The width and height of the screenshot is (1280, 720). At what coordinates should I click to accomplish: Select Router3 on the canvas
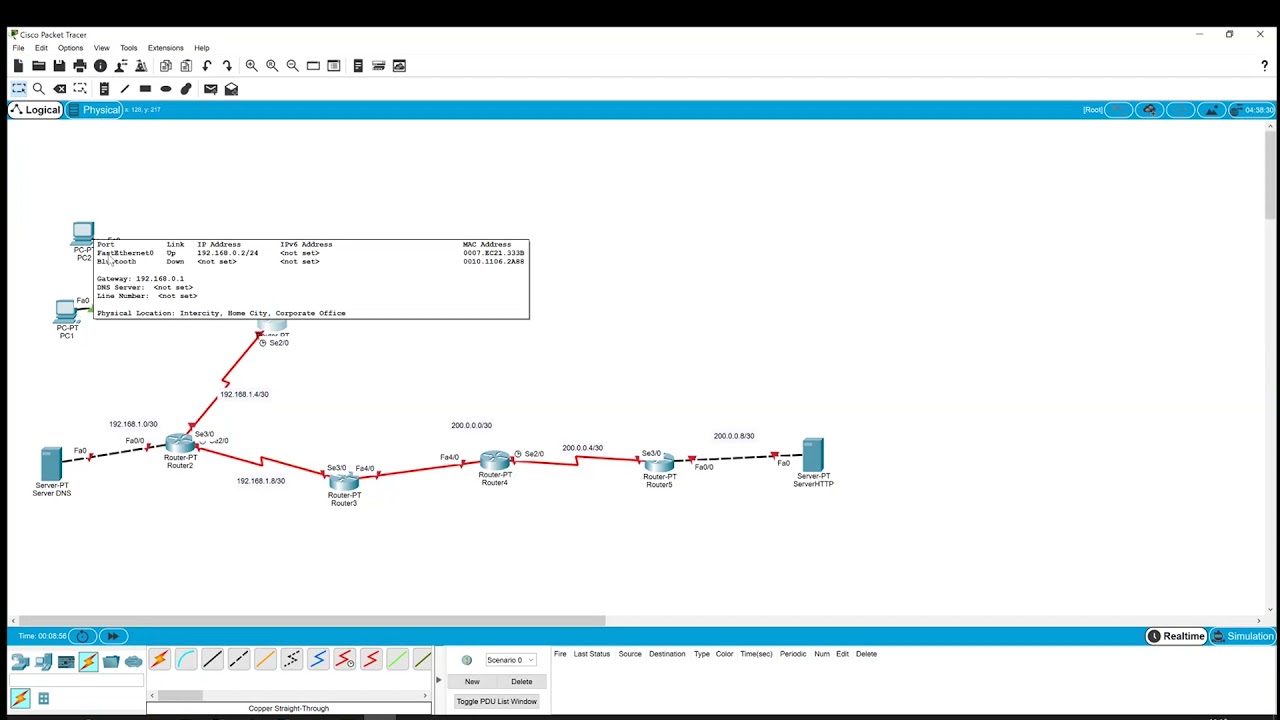coord(344,484)
